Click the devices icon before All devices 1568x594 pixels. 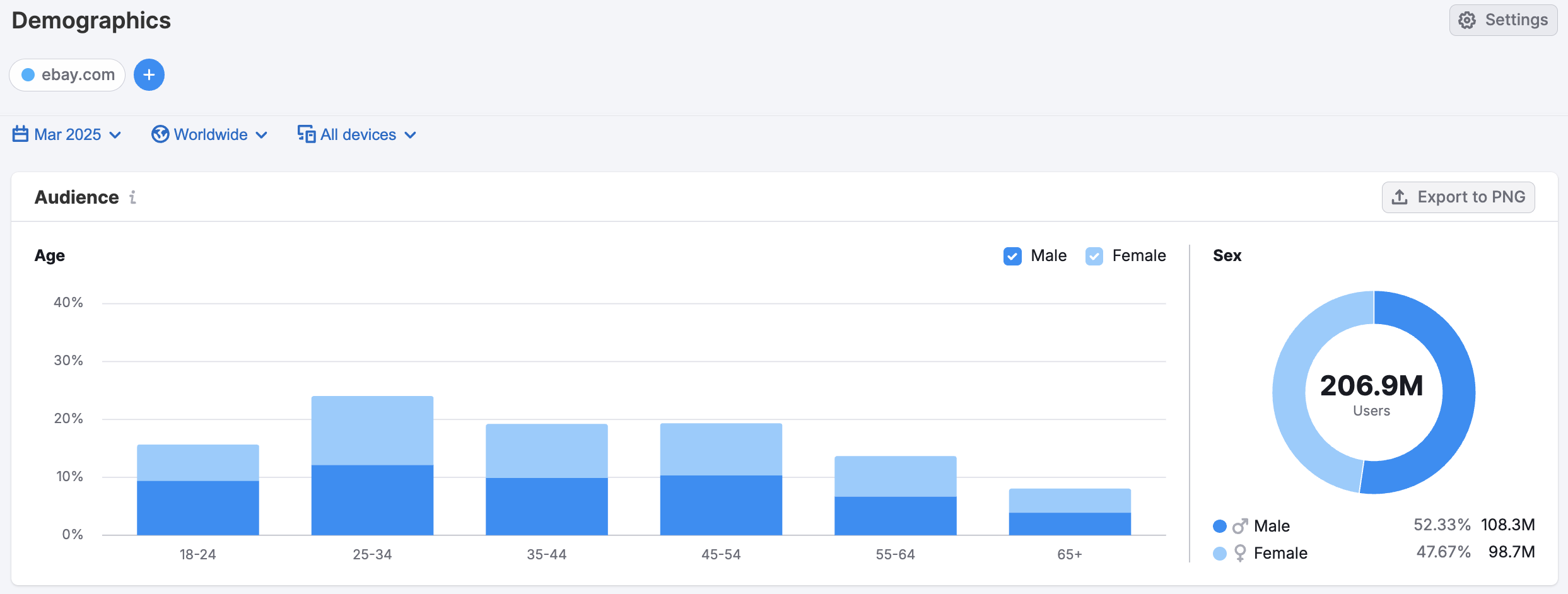[x=306, y=134]
